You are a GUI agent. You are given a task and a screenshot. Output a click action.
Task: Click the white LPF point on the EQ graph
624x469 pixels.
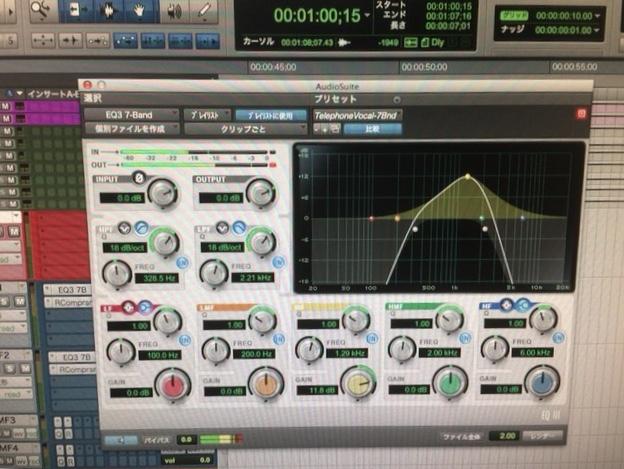click(x=485, y=229)
